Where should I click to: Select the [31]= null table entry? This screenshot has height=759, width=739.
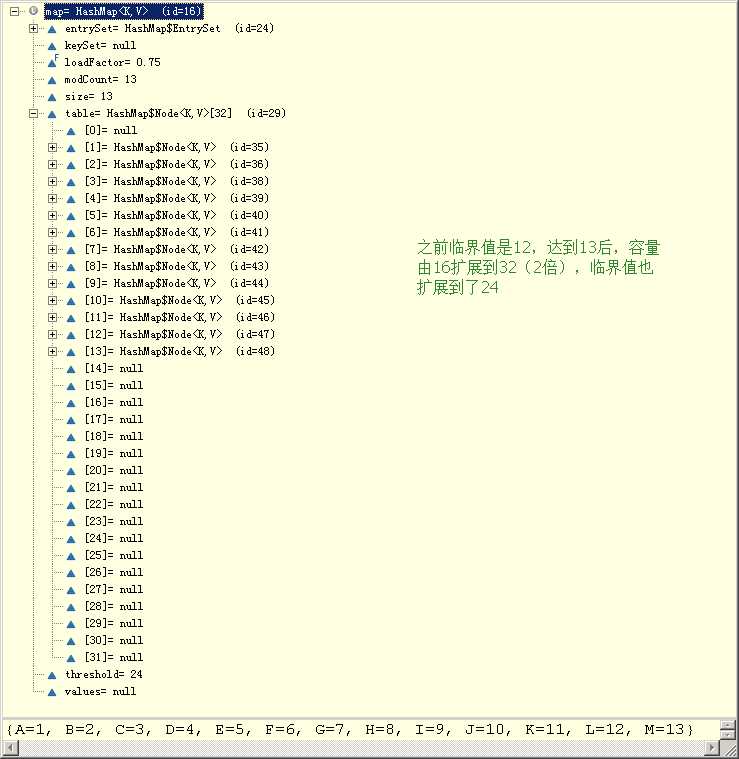point(114,657)
